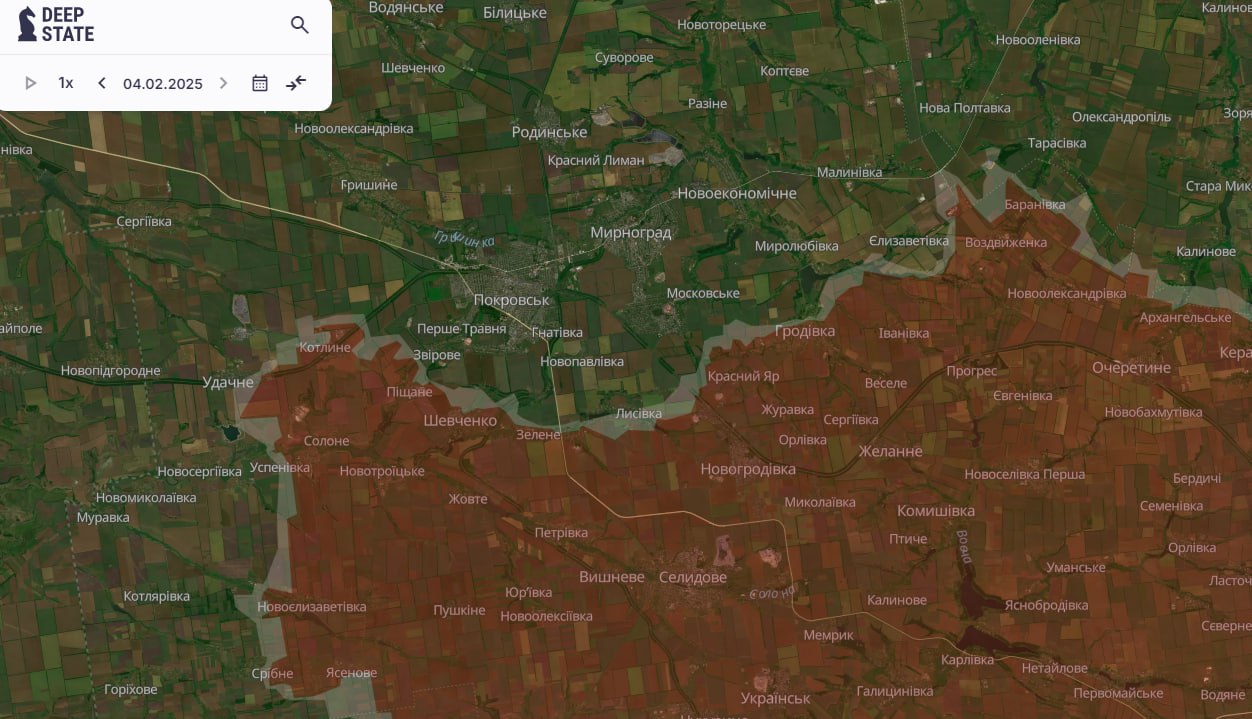Image resolution: width=1252 pixels, height=719 pixels.
Task: Change the 1x playback speed
Action: coord(66,83)
